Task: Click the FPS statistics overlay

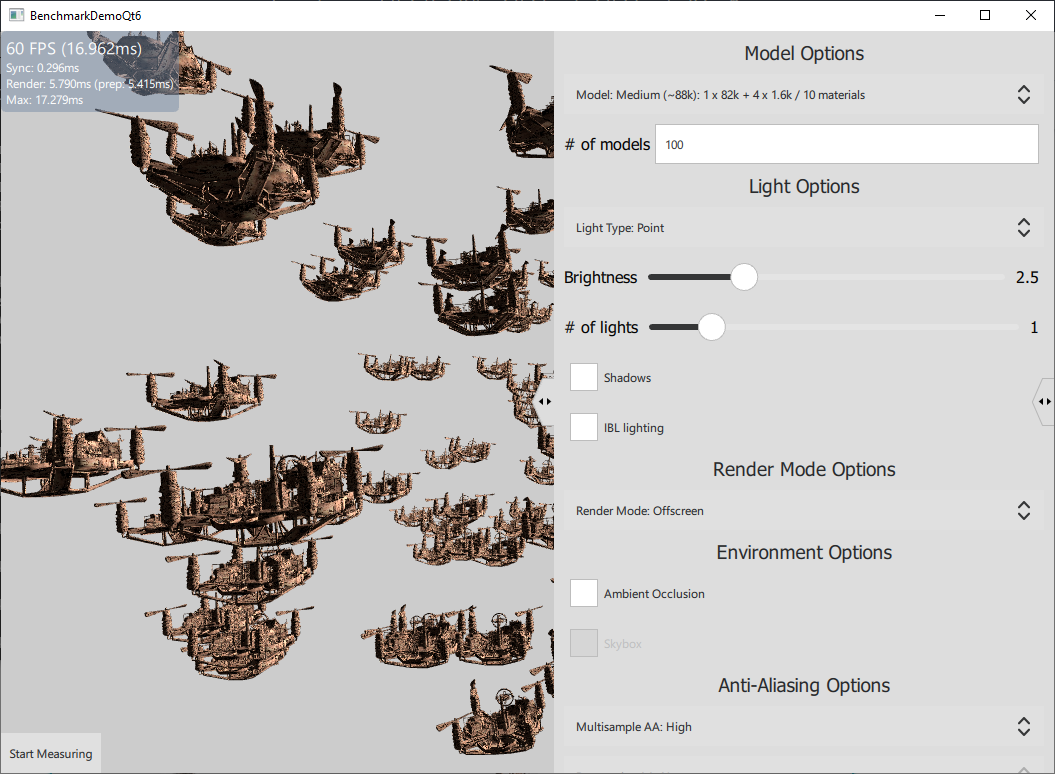Action: (x=90, y=72)
